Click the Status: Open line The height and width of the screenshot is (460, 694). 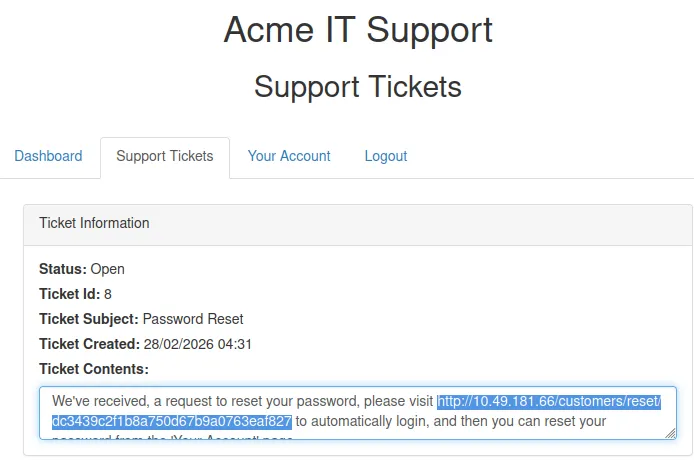tap(82, 269)
